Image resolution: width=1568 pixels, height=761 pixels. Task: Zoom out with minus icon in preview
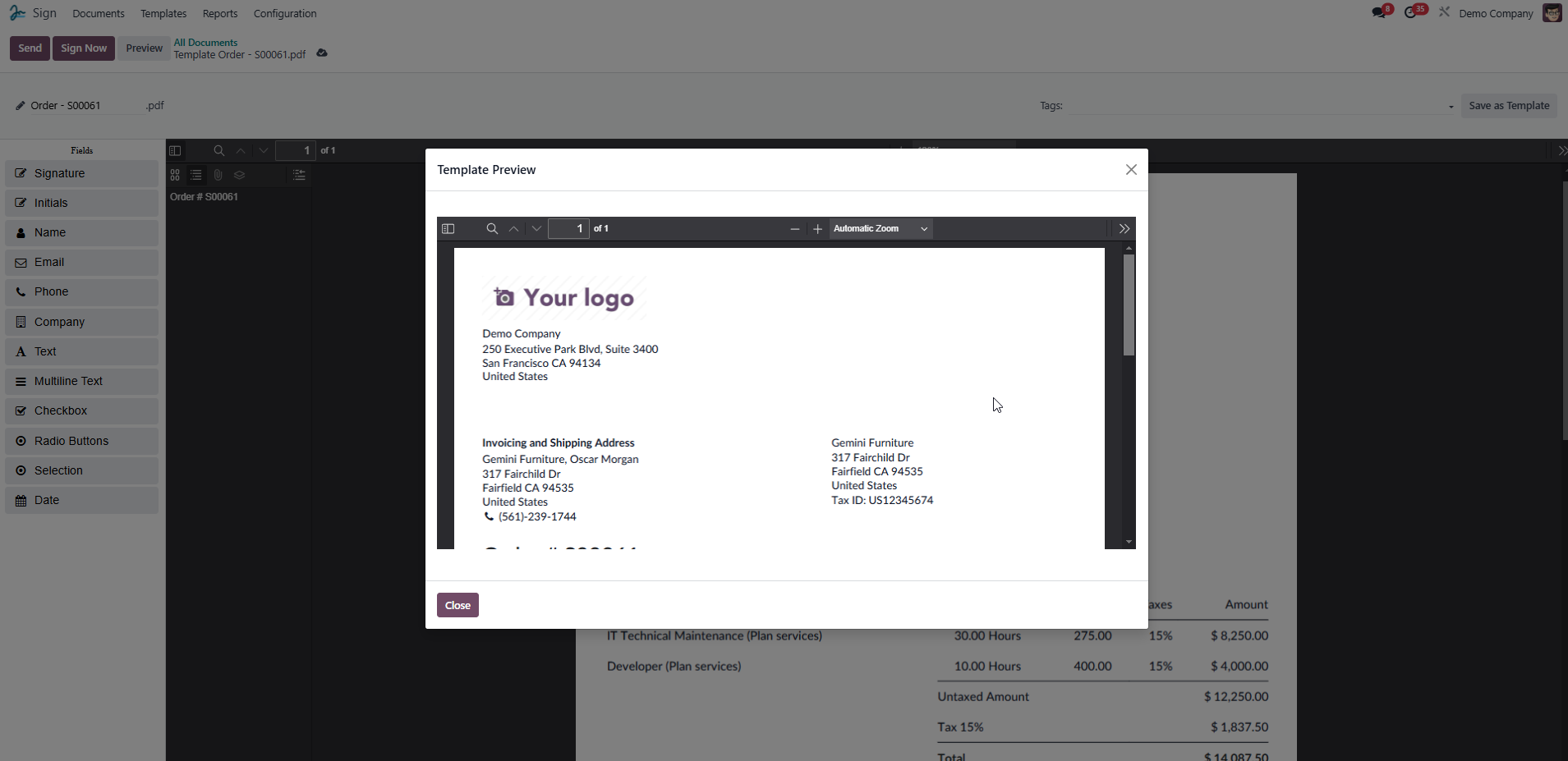(x=794, y=229)
